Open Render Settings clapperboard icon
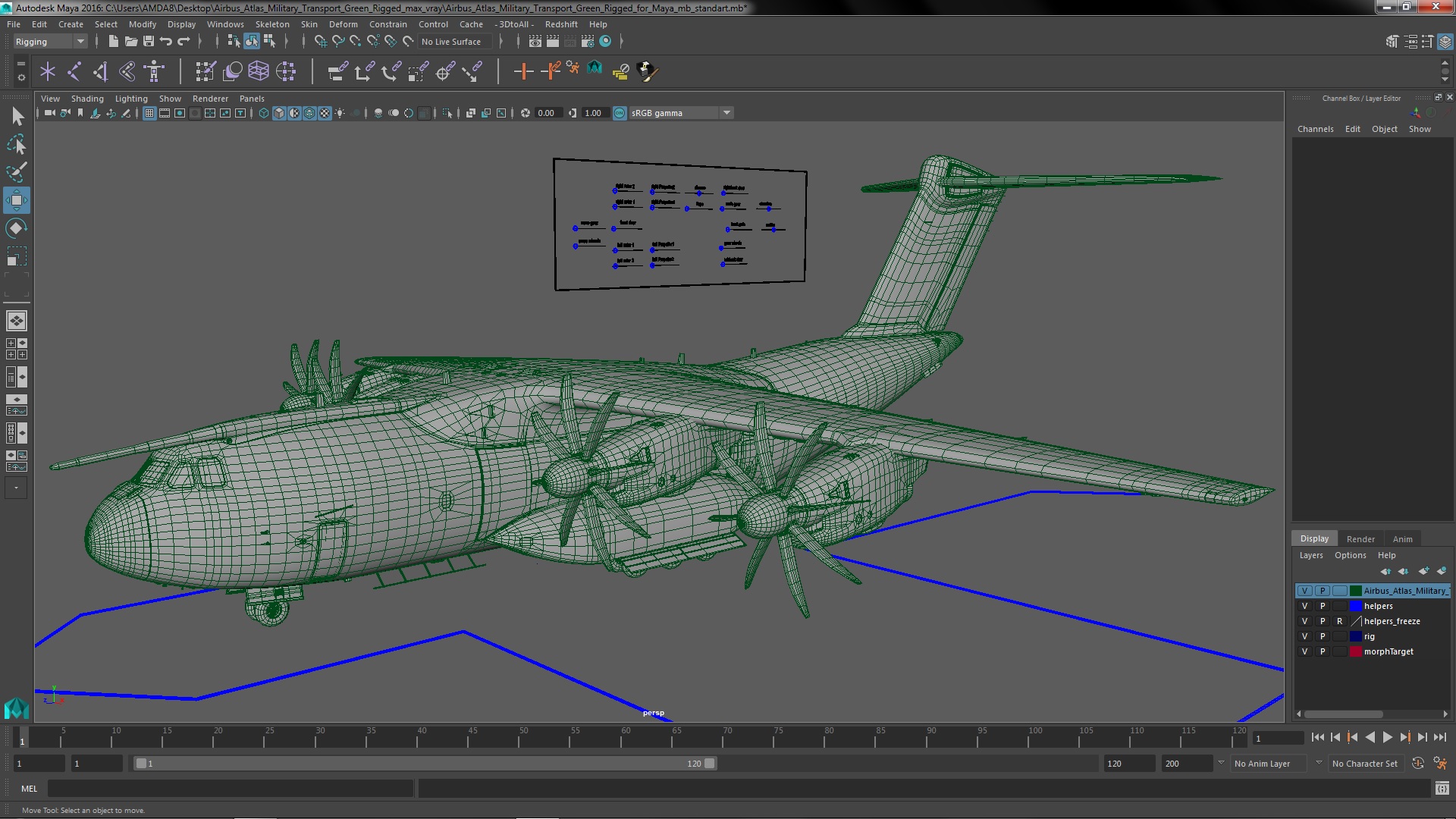1456x819 pixels. (x=588, y=41)
